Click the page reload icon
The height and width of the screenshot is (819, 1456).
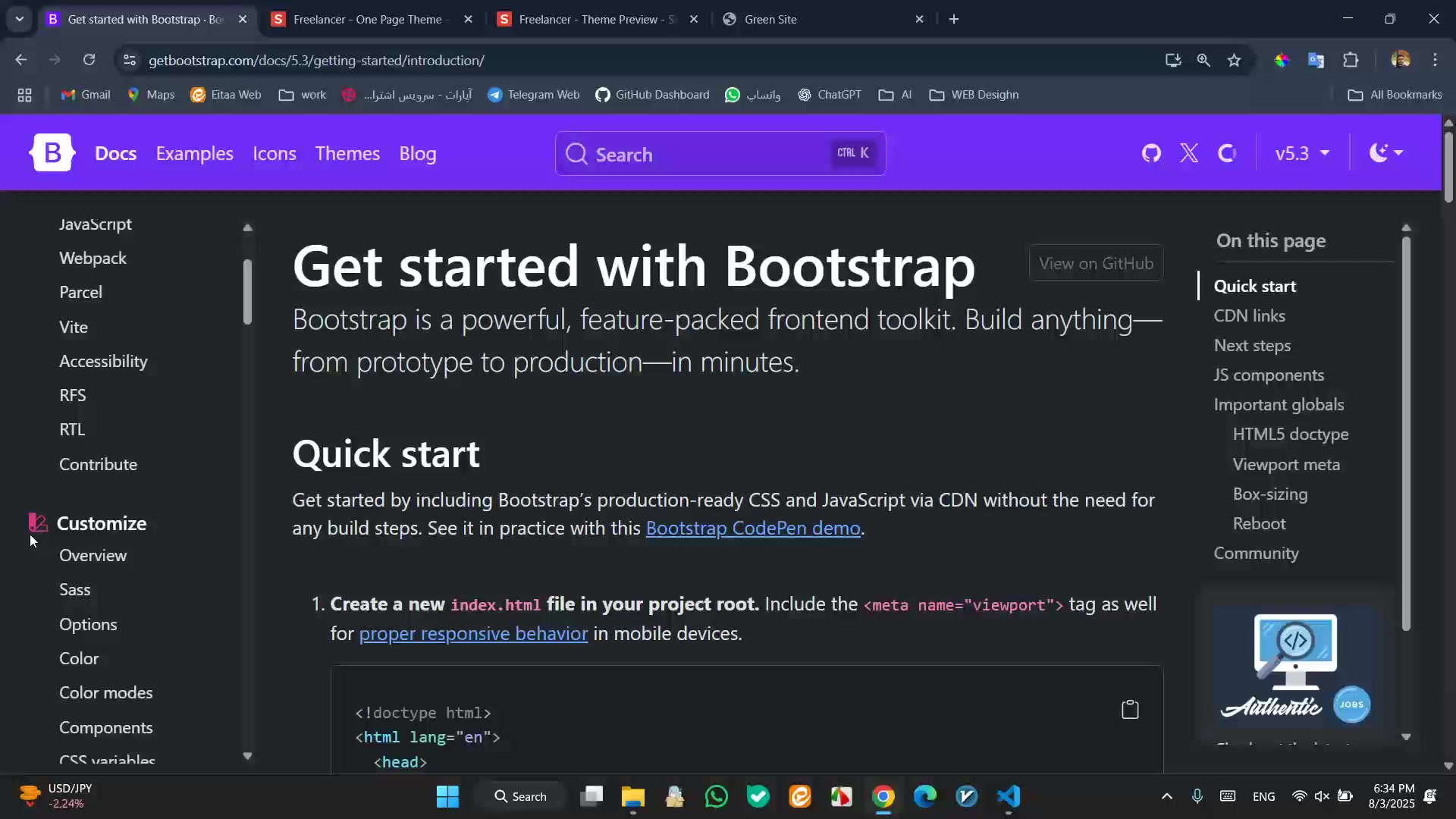coord(89,60)
